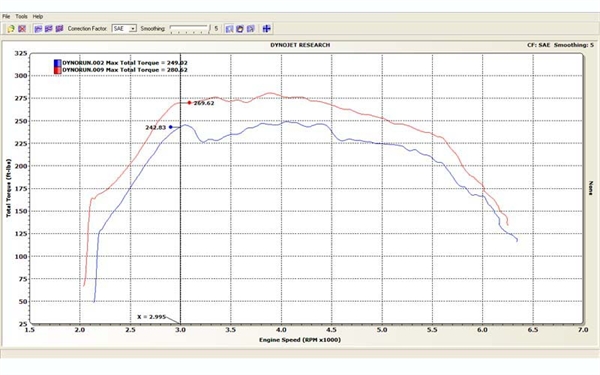Viewport: 600px width, 375px height.
Task: Click the red 269.62 data point marker
Action: (189, 103)
